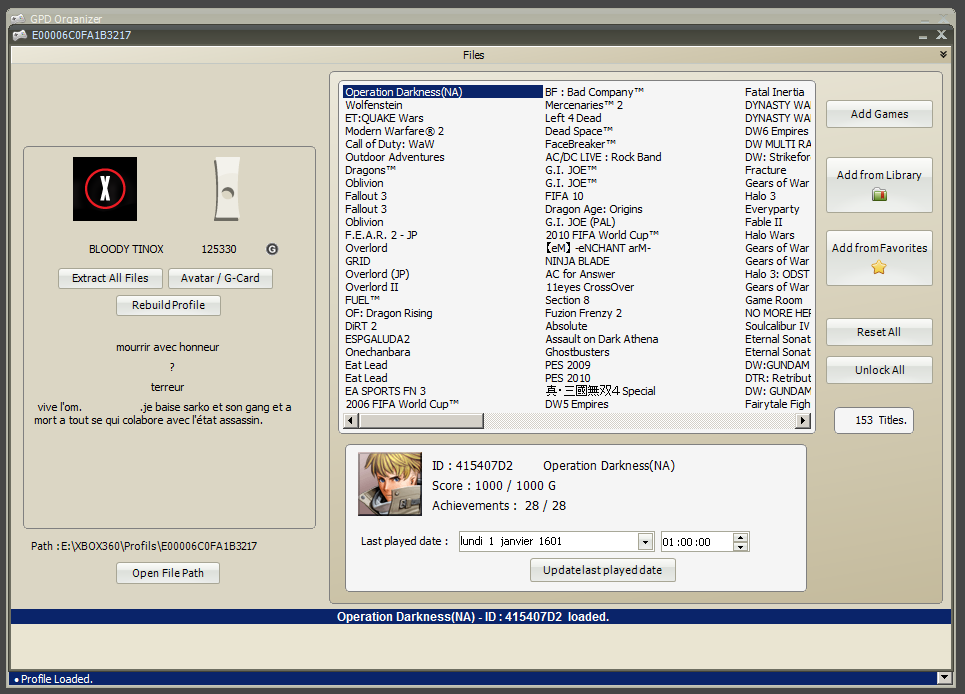Click the gamerscore G icon beside 125330
The height and width of the screenshot is (694, 965).
click(x=272, y=249)
